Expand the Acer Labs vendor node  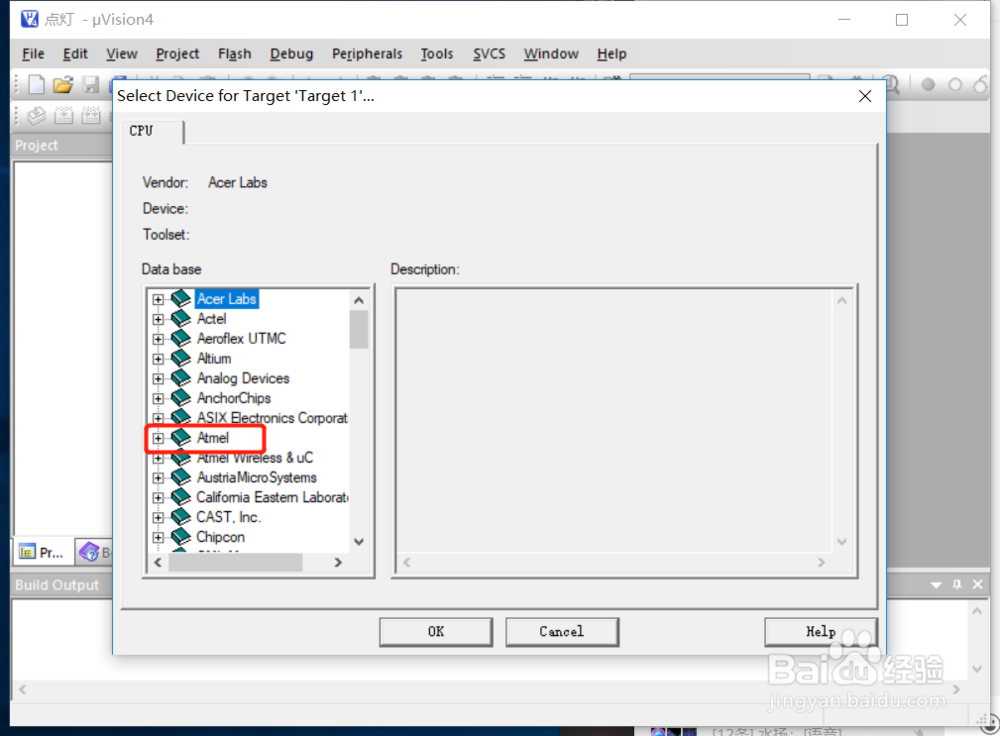click(158, 299)
